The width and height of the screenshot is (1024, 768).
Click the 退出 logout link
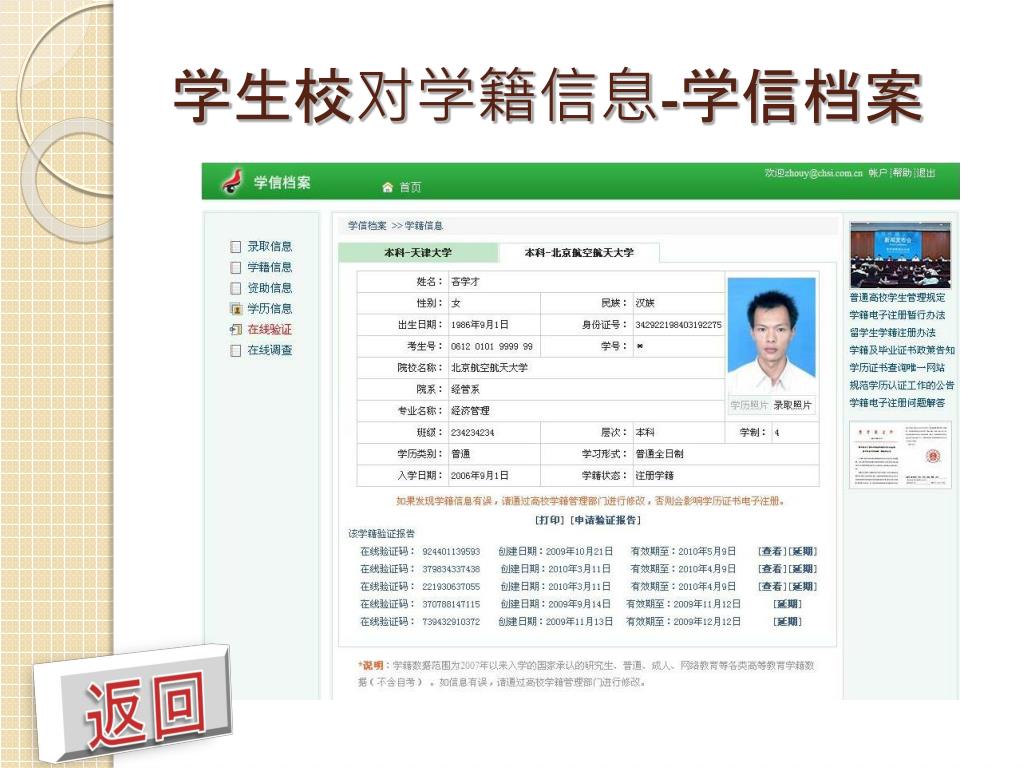[926, 173]
